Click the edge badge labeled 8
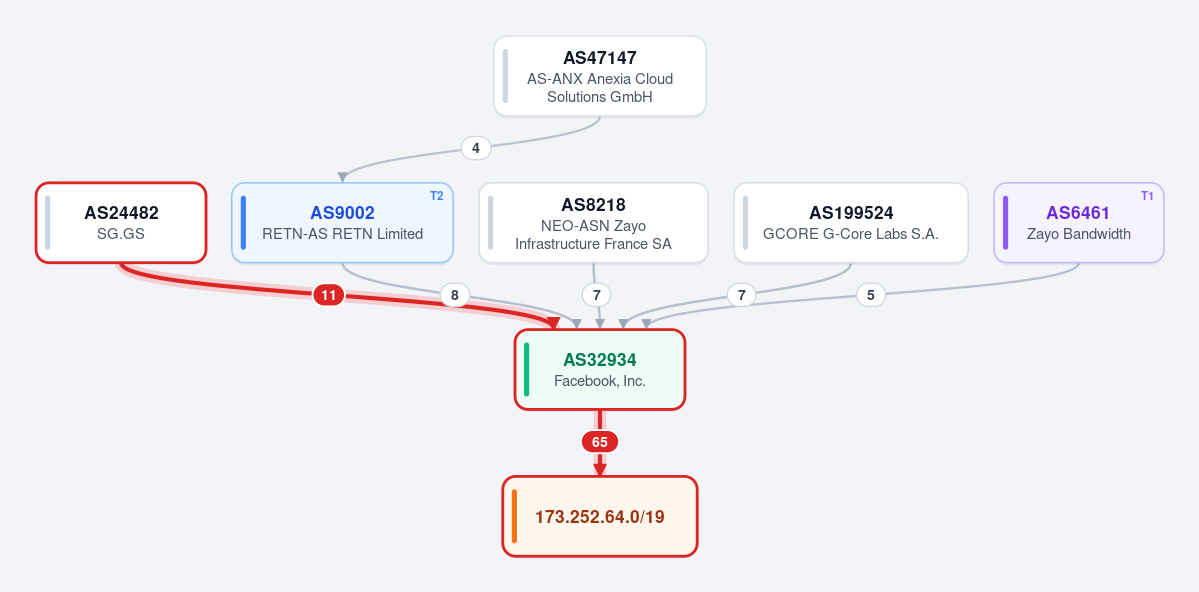The width and height of the screenshot is (1199, 592). pyautogui.click(x=454, y=294)
